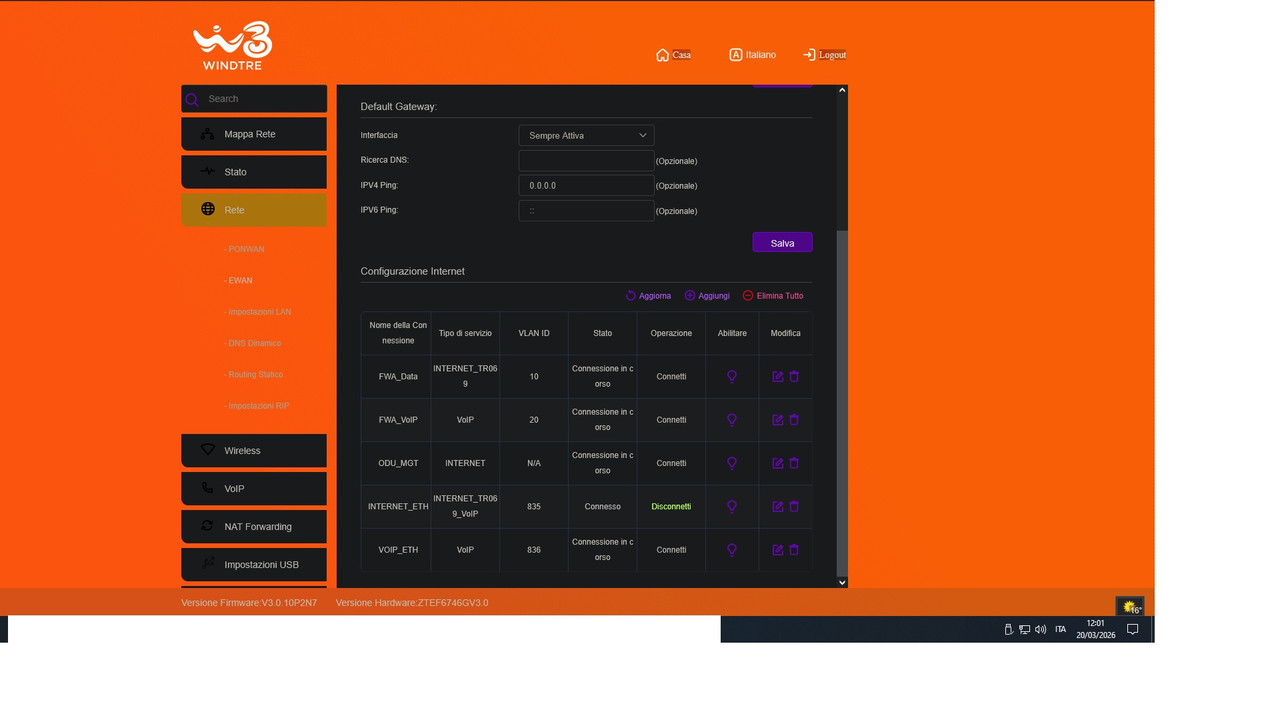Image resolution: width=1280 pixels, height=720 pixels.
Task: Edit the INTERNET_ETH connection
Action: tap(778, 507)
